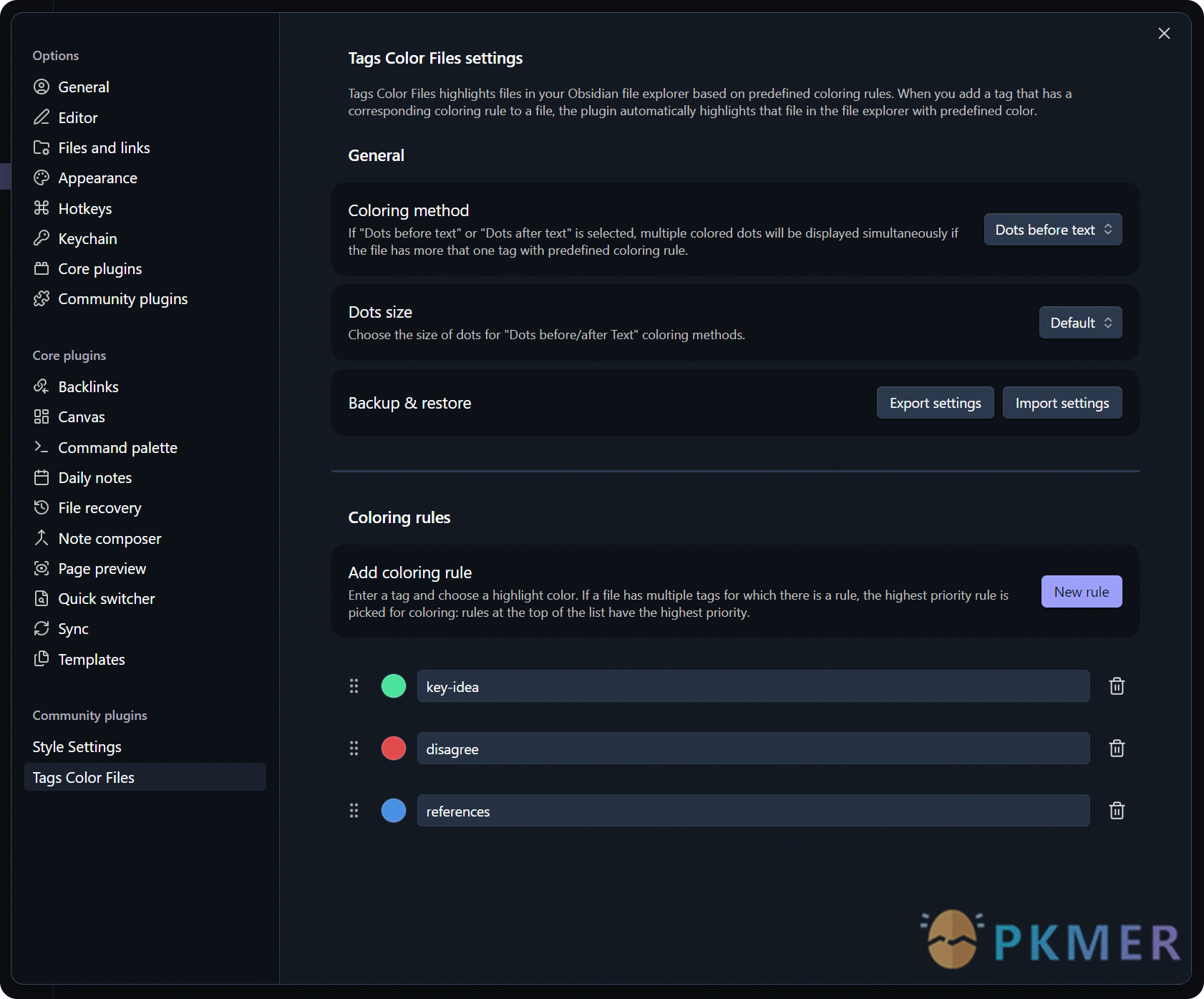
Task: Click the Quick switcher file icon
Action: (42, 599)
